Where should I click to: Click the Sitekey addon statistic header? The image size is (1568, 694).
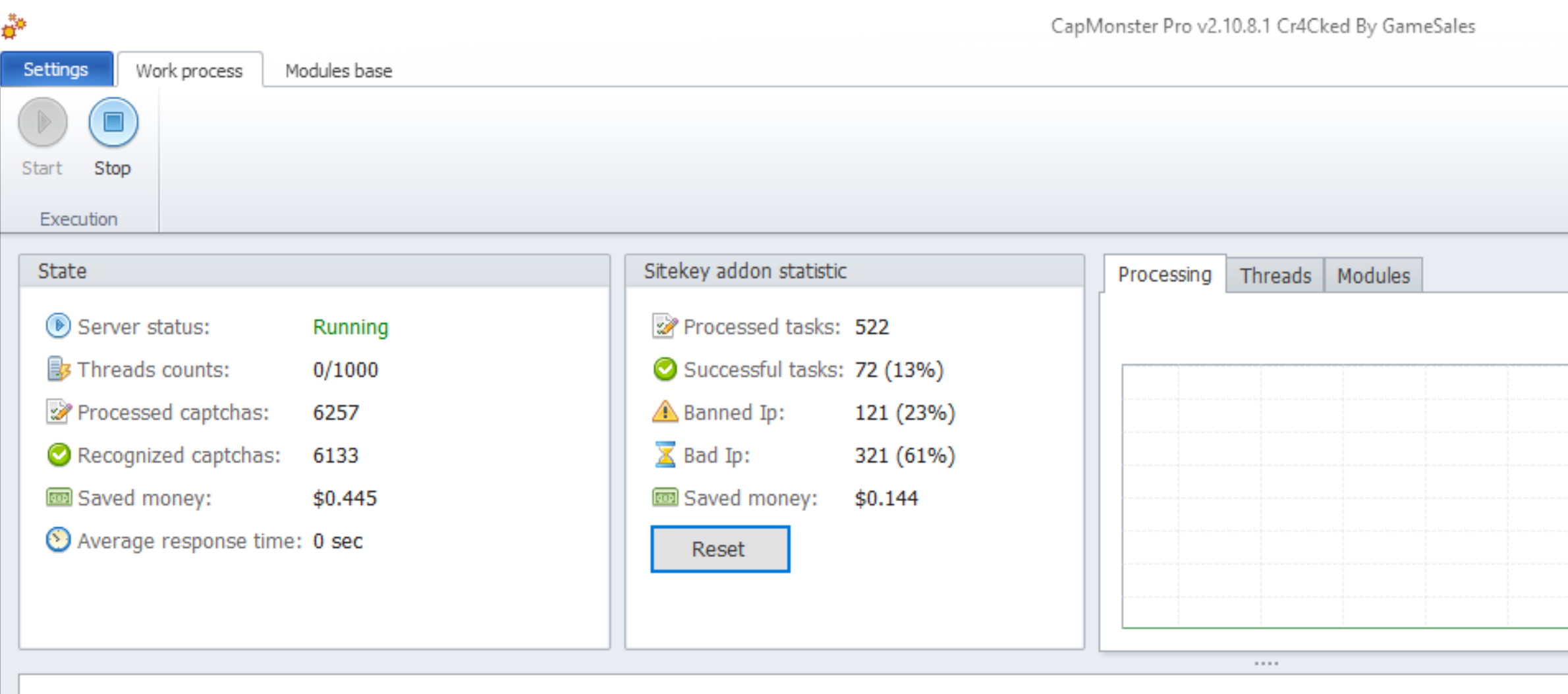tap(854, 271)
